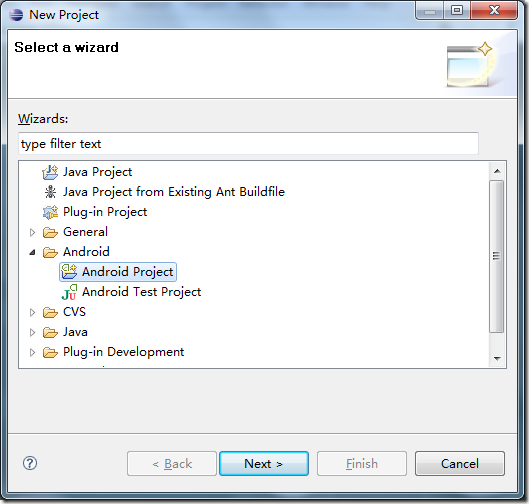Select the Plug-in Project icon
Viewport: 529px width, 504px height.
point(50,212)
